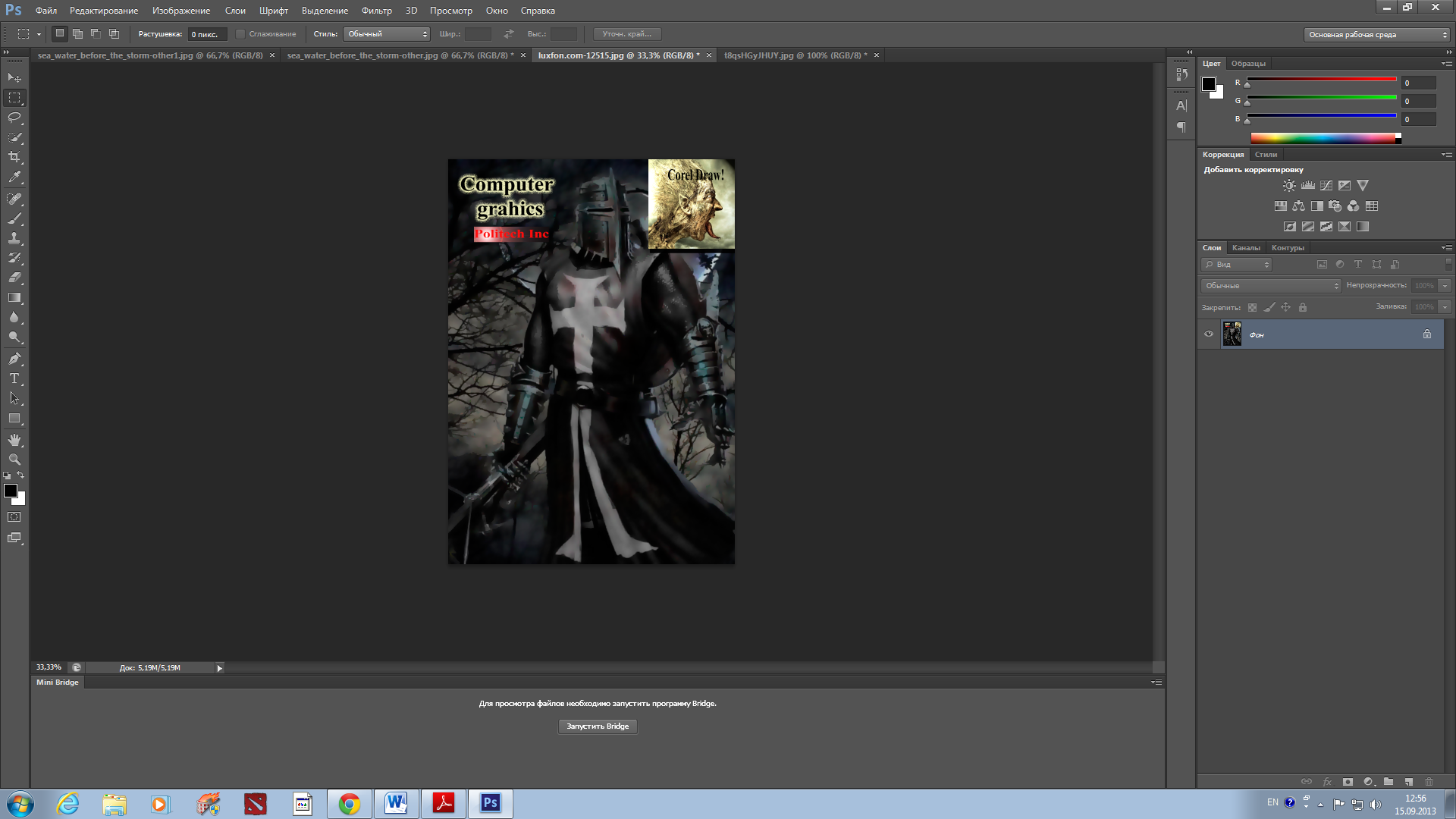Toggle pixel layer filter
Screen dimensions: 1456x819
click(1322, 265)
